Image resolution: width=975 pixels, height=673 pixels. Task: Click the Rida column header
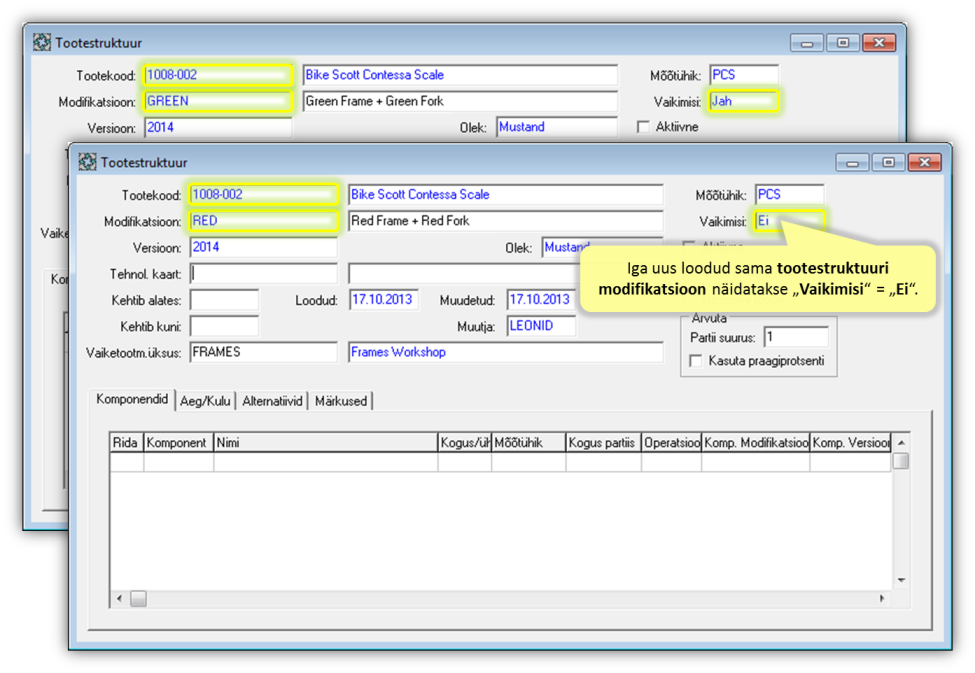click(x=127, y=442)
